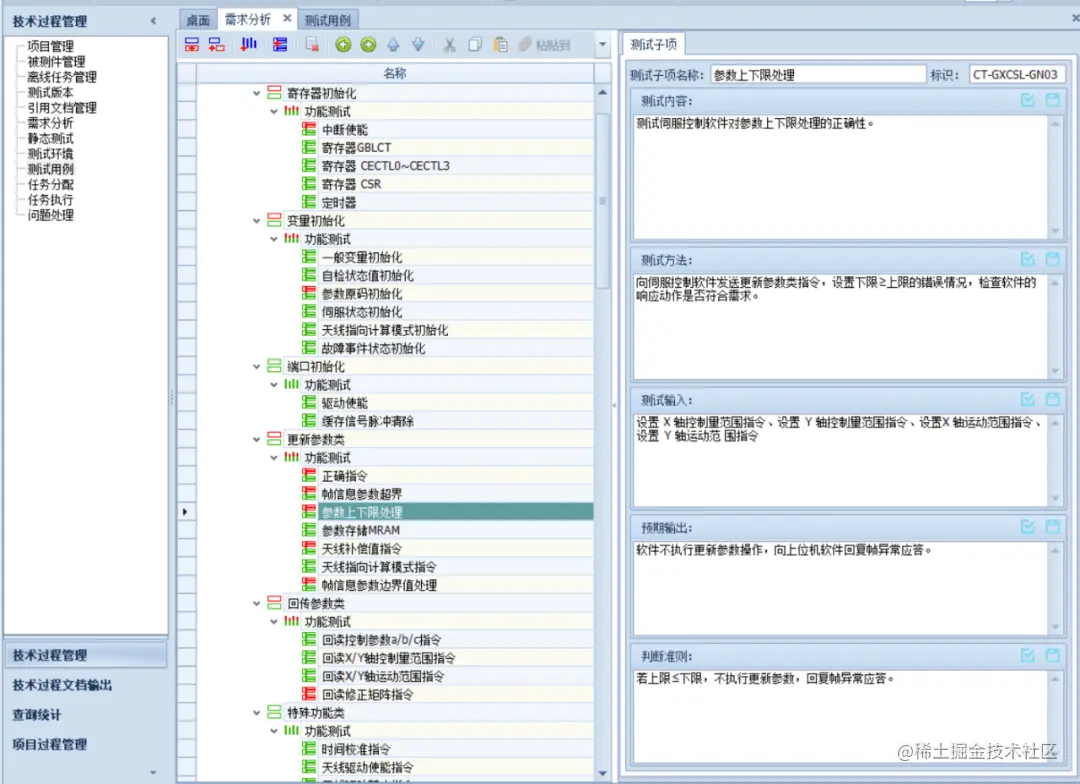Close the 需求分析 tab
Image resolution: width=1080 pixels, height=784 pixels.
pyautogui.click(x=287, y=19)
